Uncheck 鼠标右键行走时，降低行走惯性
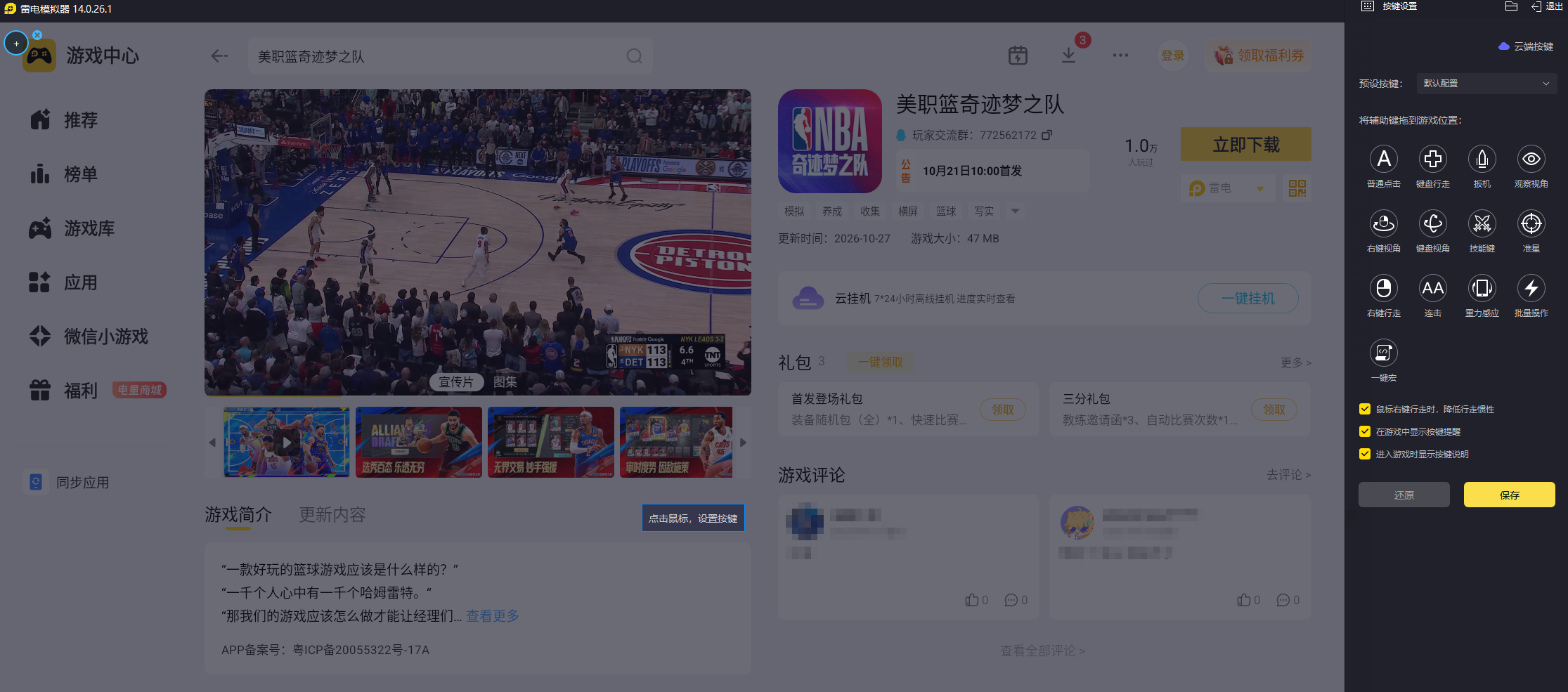Viewport: 1568px width, 692px height. click(x=1365, y=409)
